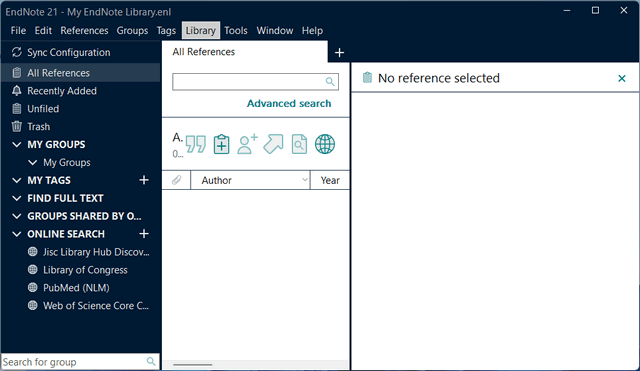This screenshot has height=371, width=640.
Task: Open the Edit menu
Action: [43, 31]
